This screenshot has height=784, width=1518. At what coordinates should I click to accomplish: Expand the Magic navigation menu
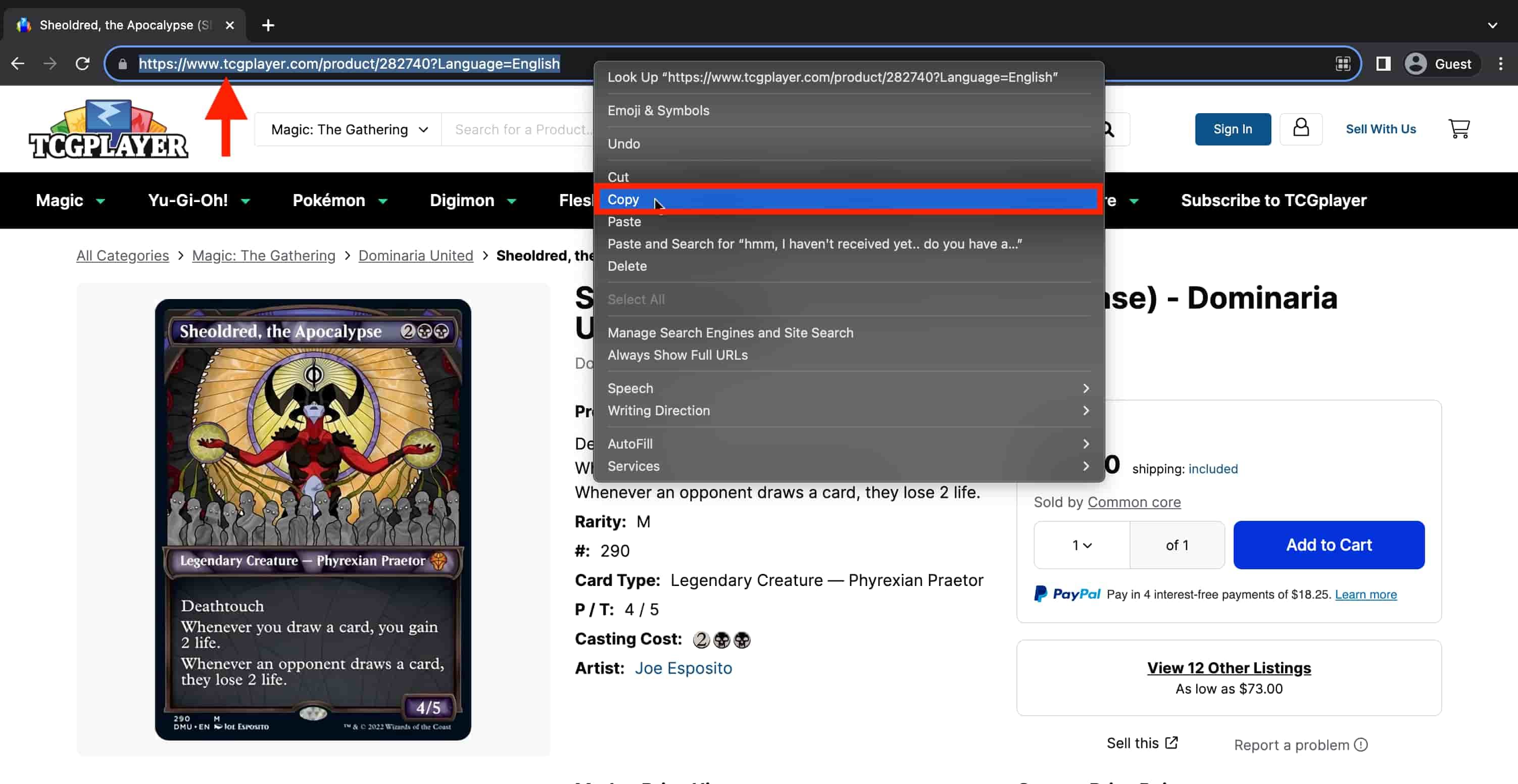(x=70, y=201)
